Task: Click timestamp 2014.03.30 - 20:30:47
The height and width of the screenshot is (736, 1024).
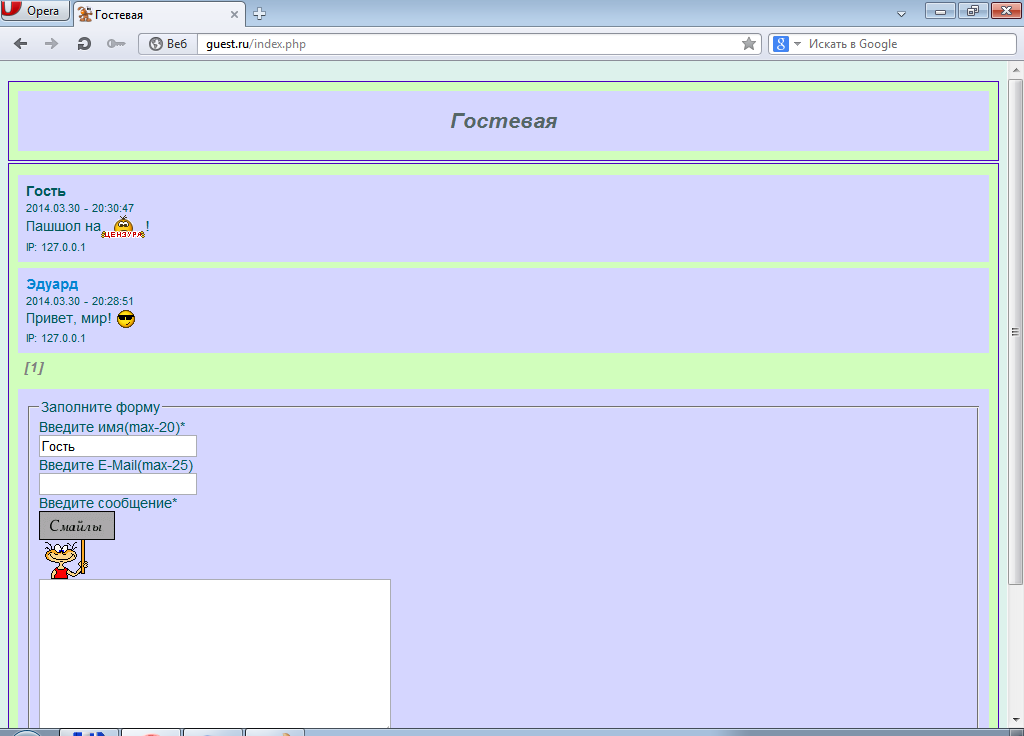Action: [80, 208]
